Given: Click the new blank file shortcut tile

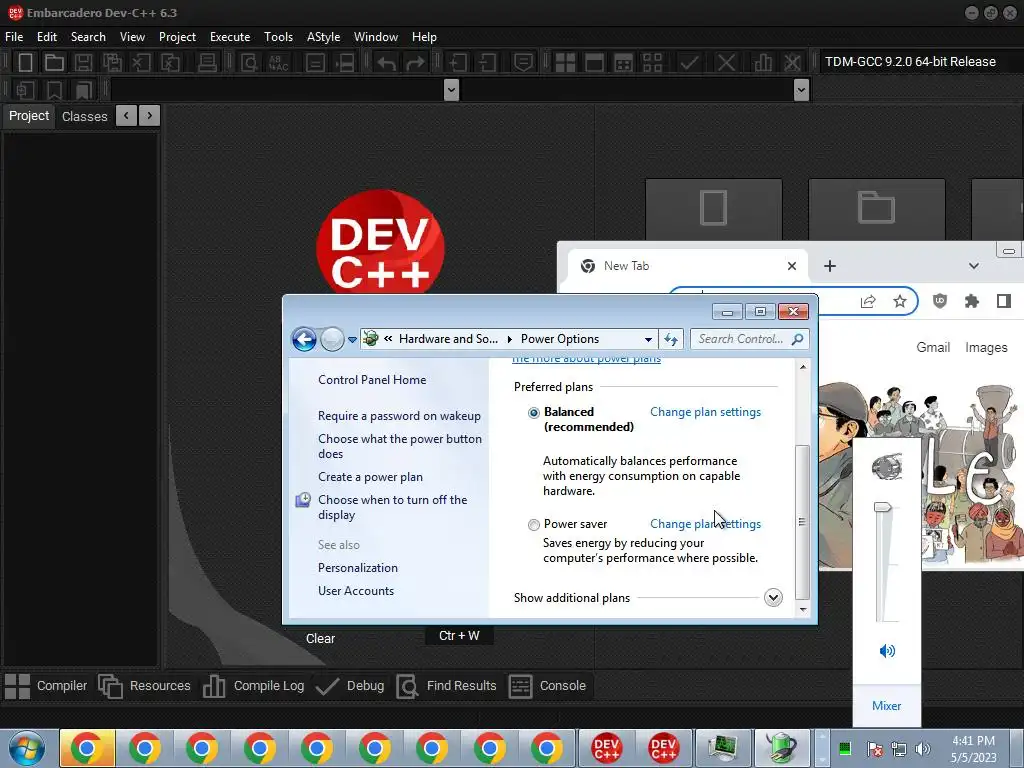Looking at the screenshot, I should coord(713,209).
